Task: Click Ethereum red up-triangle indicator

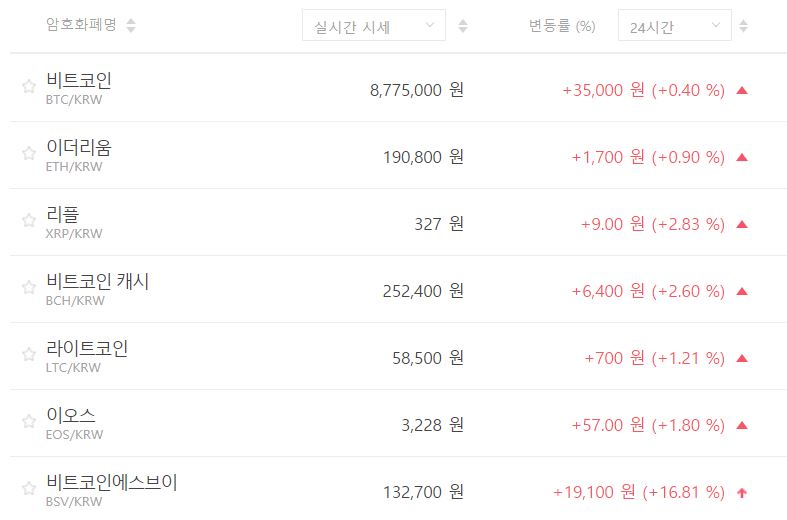Action: pyautogui.click(x=742, y=157)
